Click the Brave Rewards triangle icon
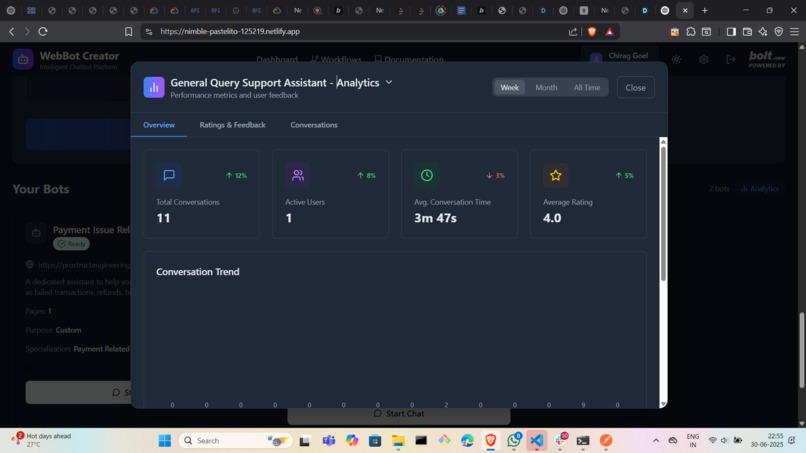The image size is (806, 453). point(610,32)
